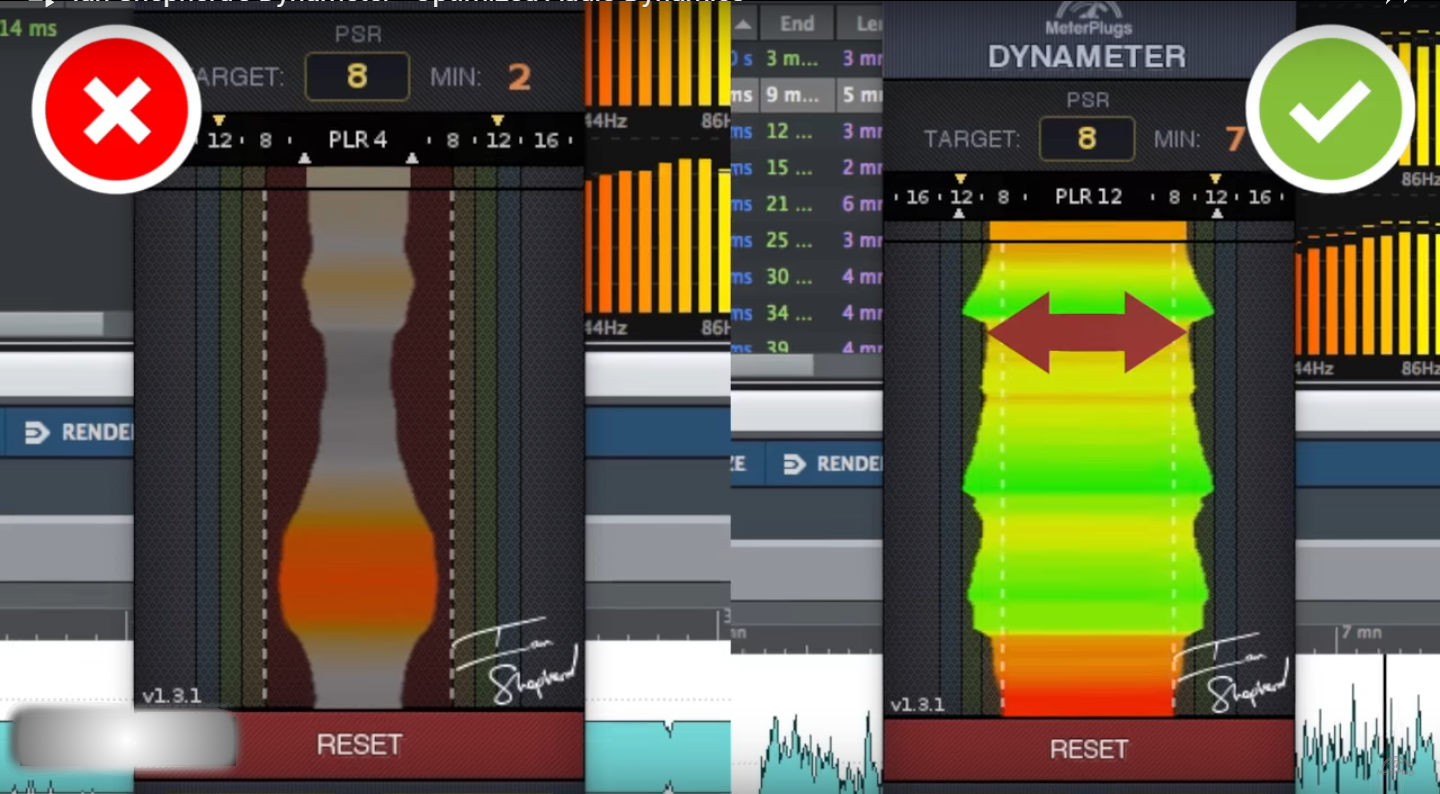Click the MeterPlugs Dynameter logo
The width and height of the screenshot is (1440, 794).
pos(1087,45)
